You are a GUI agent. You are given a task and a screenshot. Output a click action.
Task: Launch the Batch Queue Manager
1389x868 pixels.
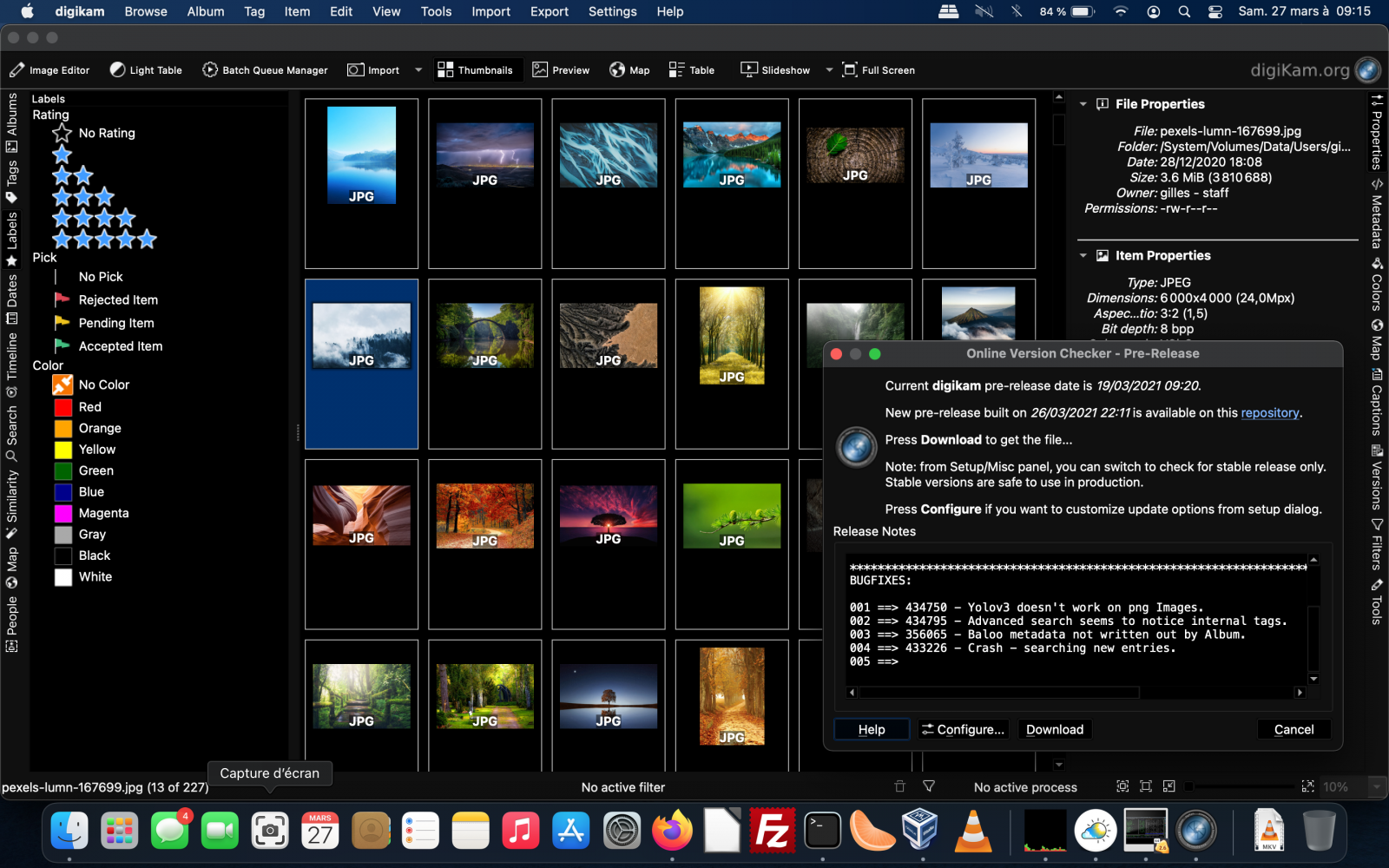(x=265, y=69)
